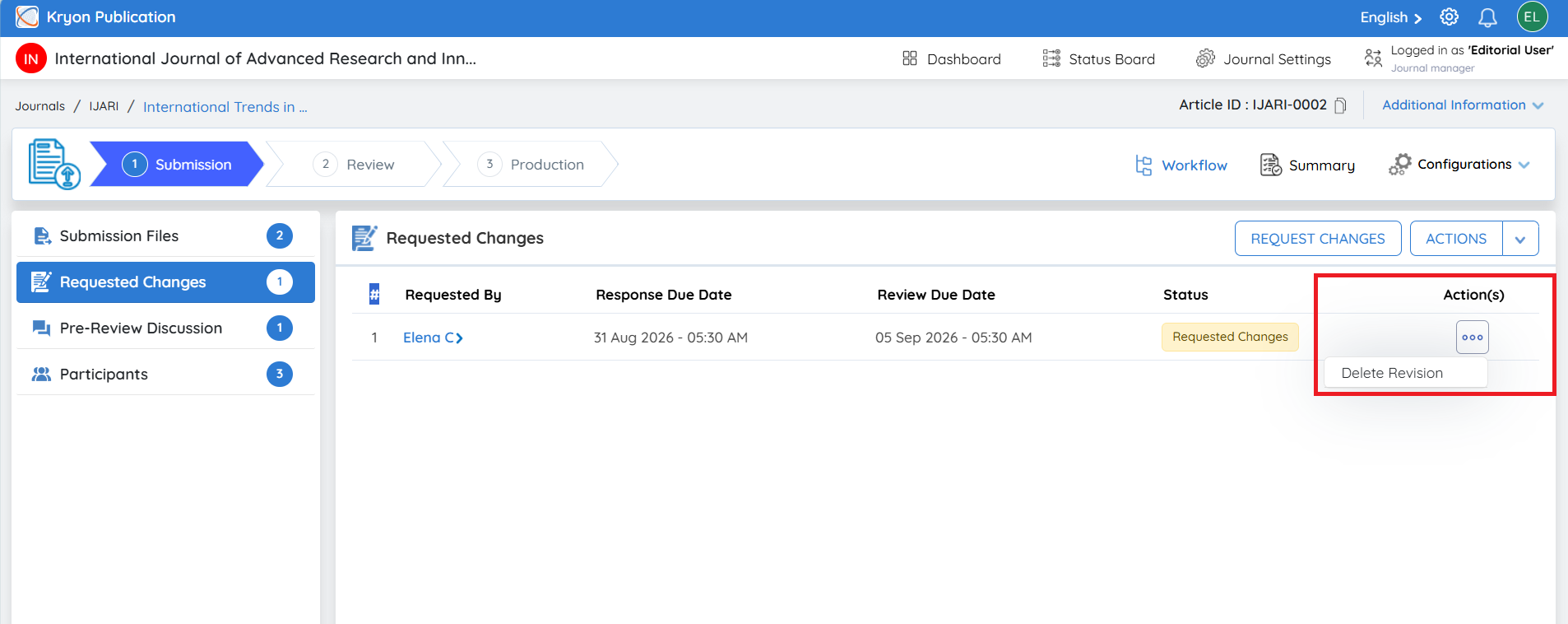Open the notifications bell
The width and height of the screenshot is (1568, 624).
[x=1487, y=17]
